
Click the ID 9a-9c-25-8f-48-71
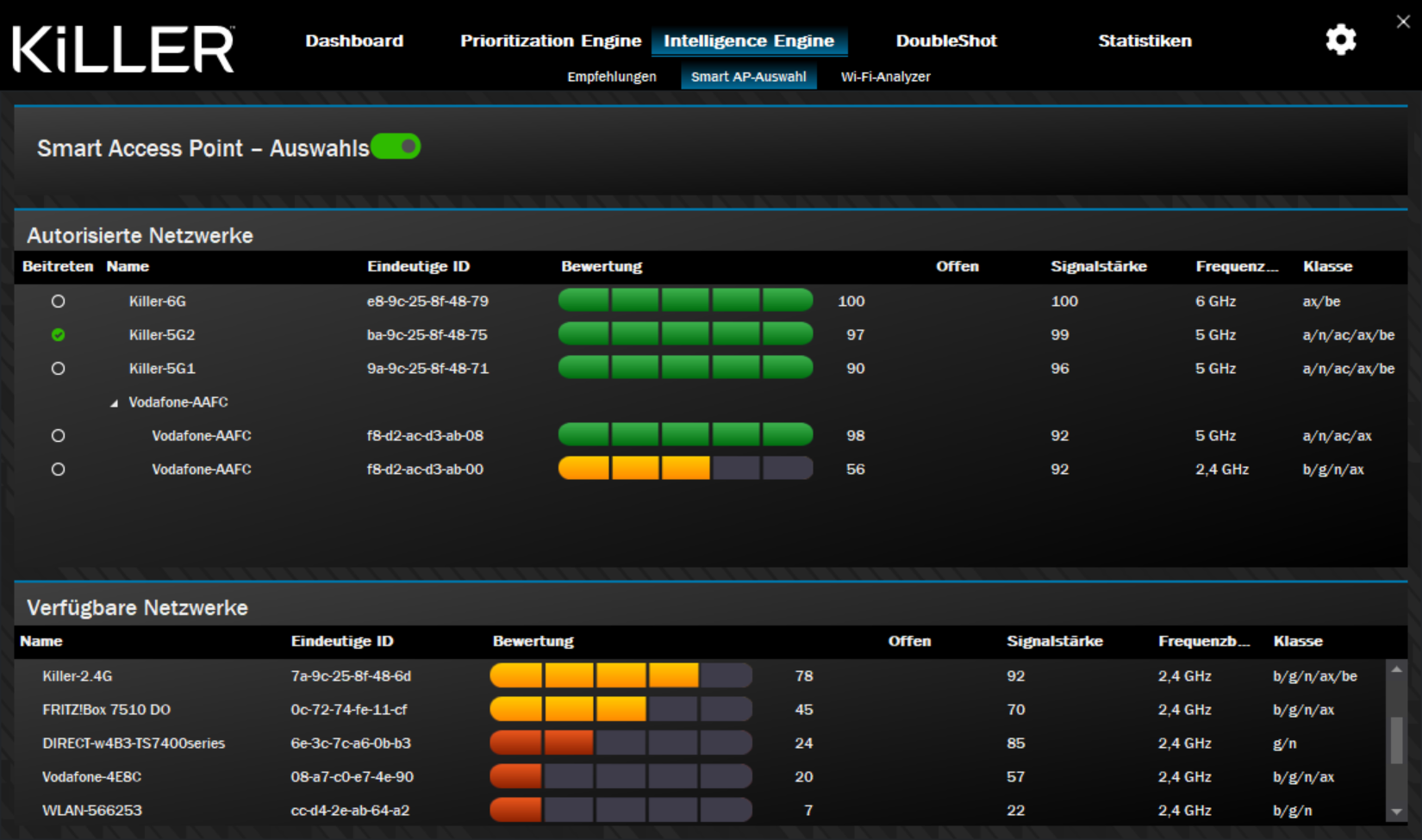pyautogui.click(x=427, y=369)
